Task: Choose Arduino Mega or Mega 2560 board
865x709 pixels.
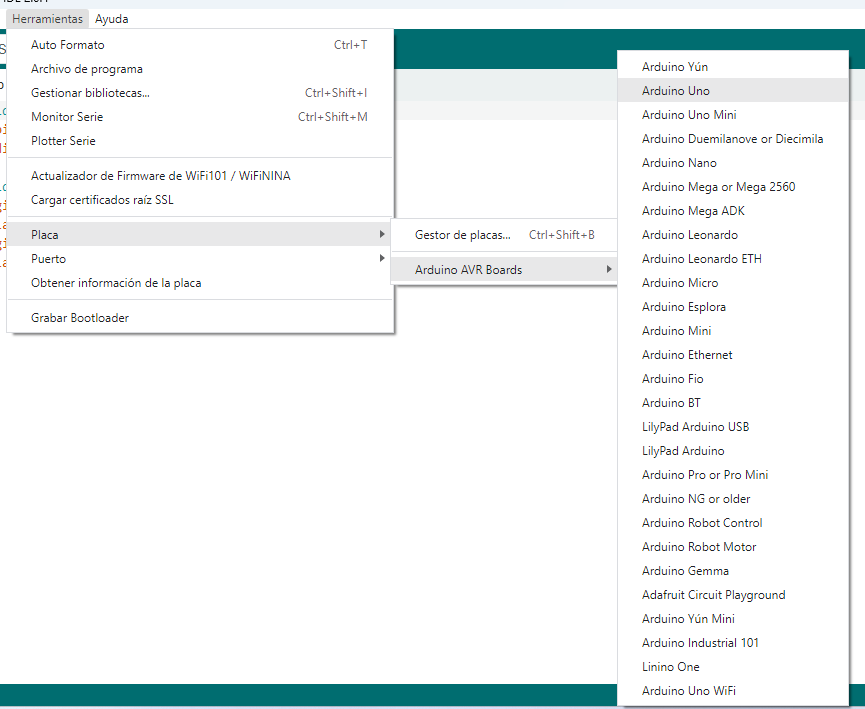Action: tap(718, 187)
